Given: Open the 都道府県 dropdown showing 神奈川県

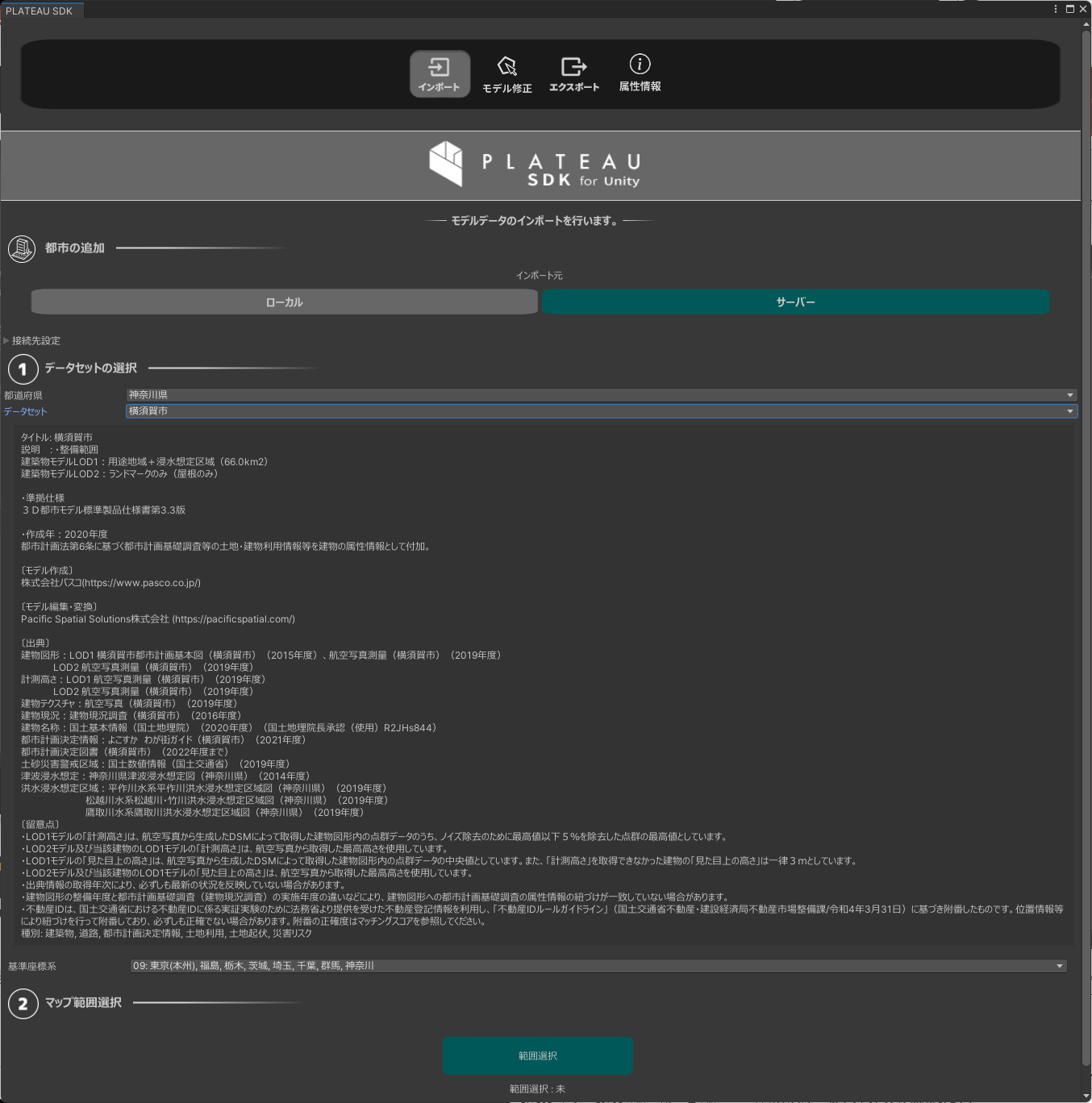Looking at the screenshot, I should (602, 395).
